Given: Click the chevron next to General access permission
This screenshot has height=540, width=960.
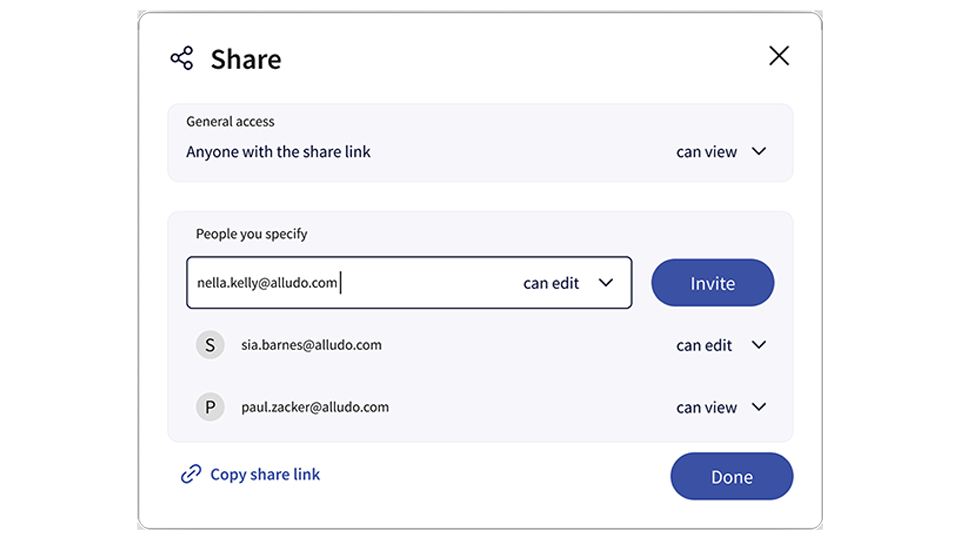Looking at the screenshot, I should (x=759, y=152).
